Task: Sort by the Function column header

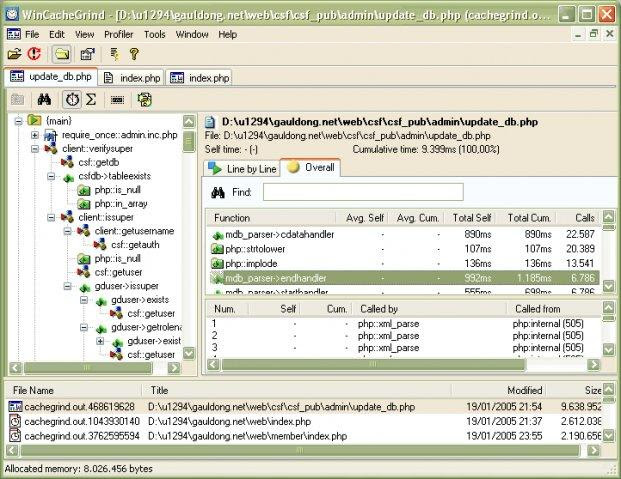Action: 270,218
